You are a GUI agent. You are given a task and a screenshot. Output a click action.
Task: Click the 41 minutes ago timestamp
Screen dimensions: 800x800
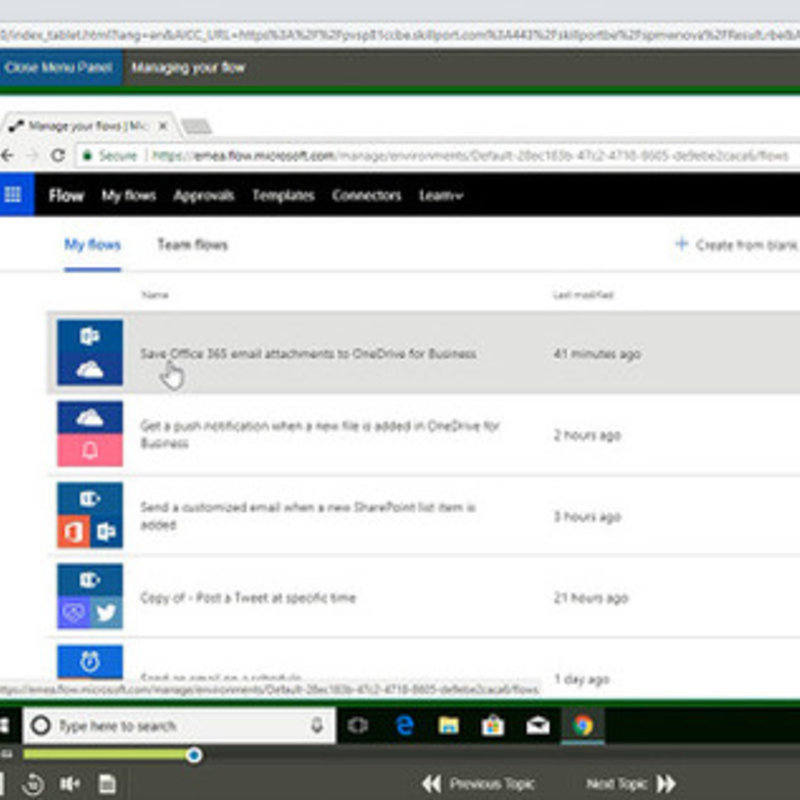point(597,354)
